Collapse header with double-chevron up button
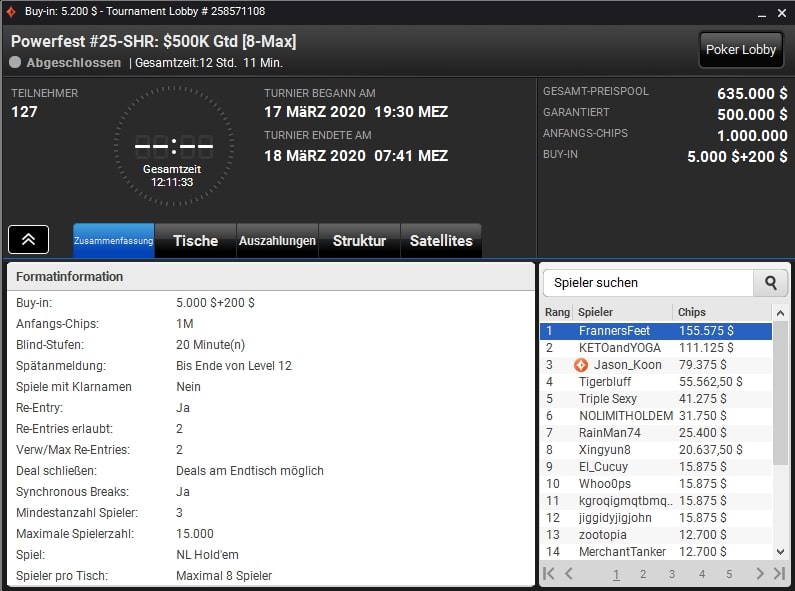Viewport: 795px width, 591px height. pyautogui.click(x=29, y=240)
